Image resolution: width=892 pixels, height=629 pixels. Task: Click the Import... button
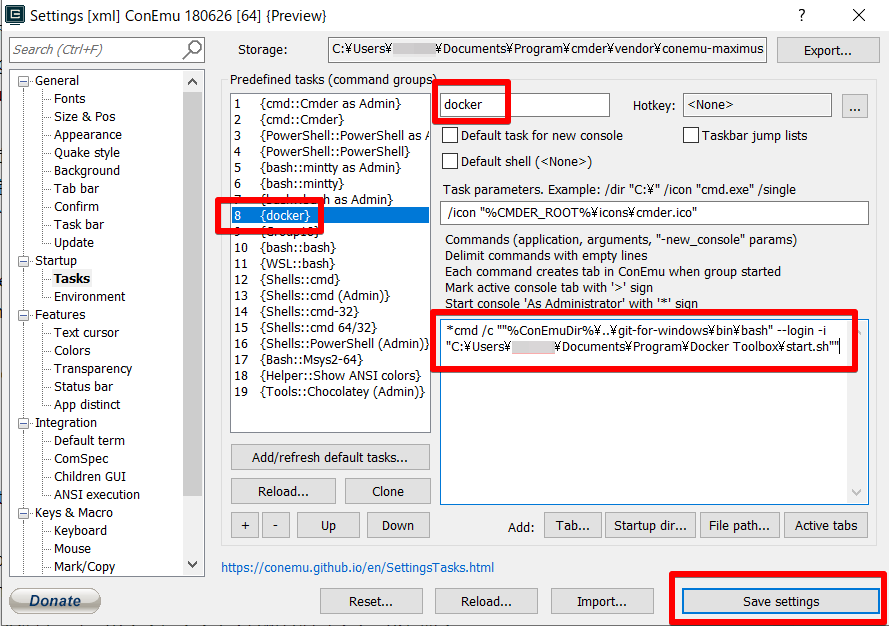point(602,602)
